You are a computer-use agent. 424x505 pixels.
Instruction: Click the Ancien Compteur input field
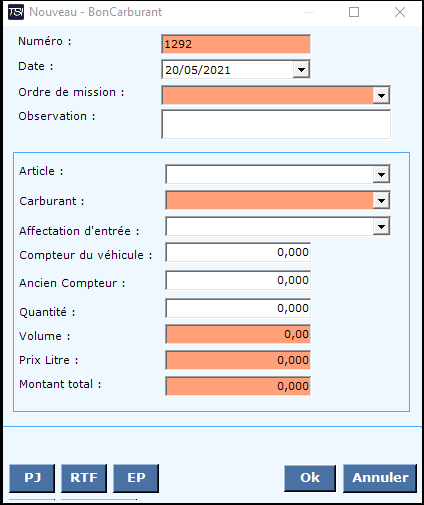coord(238,280)
